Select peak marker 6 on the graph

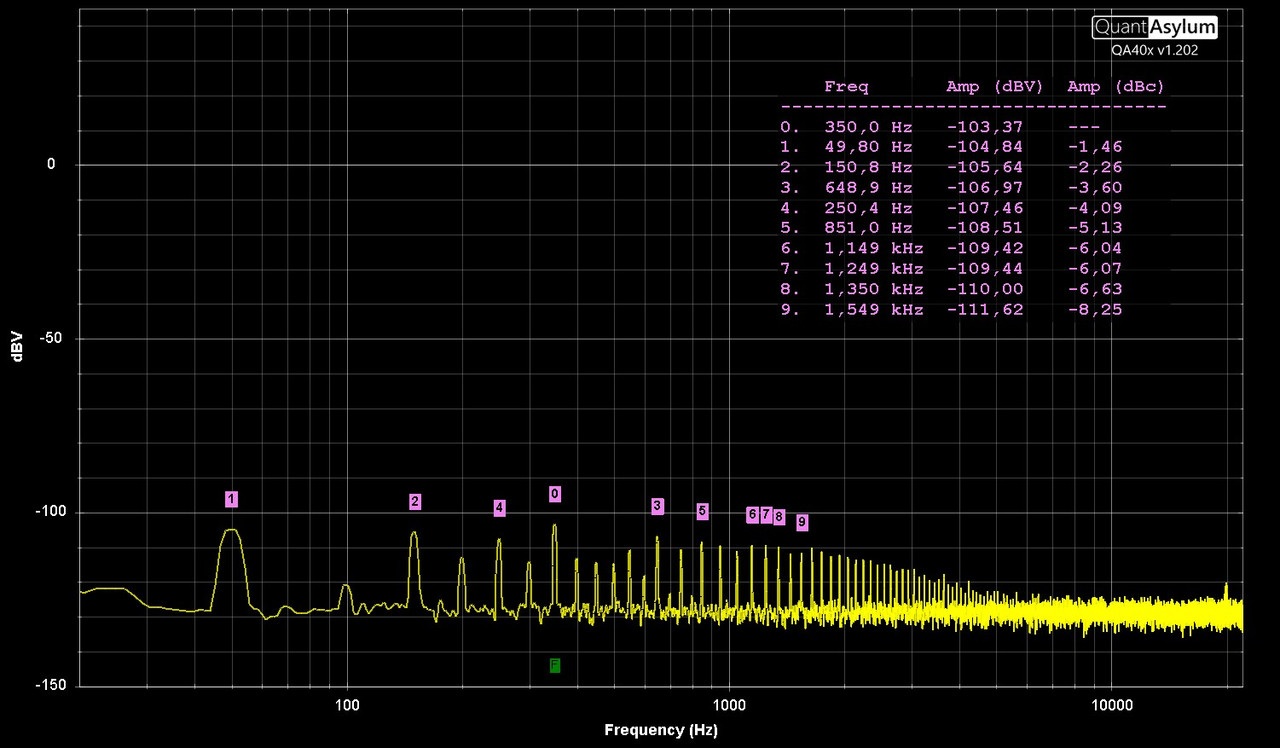(752, 515)
